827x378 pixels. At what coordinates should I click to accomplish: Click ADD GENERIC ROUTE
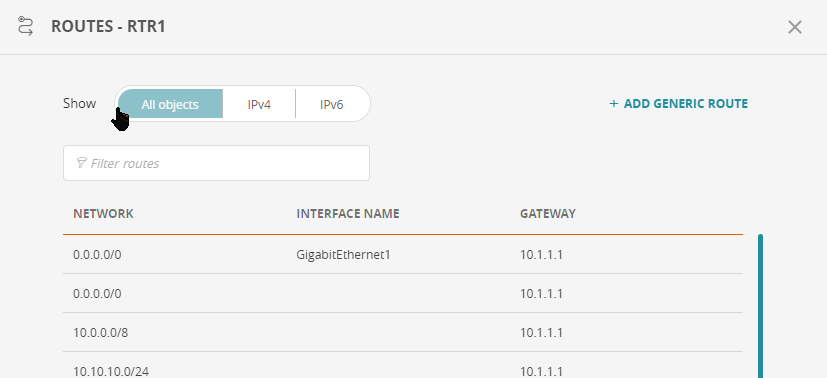pos(679,103)
